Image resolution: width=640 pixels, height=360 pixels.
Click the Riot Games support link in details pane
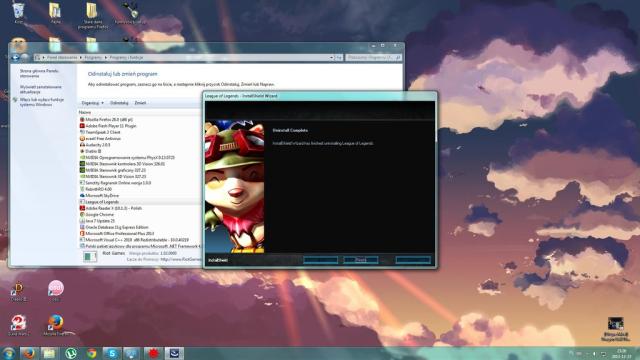click(181, 259)
